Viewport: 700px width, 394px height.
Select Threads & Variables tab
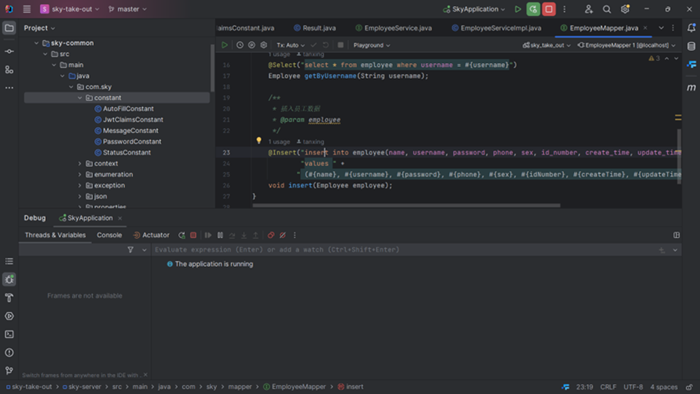pos(55,235)
